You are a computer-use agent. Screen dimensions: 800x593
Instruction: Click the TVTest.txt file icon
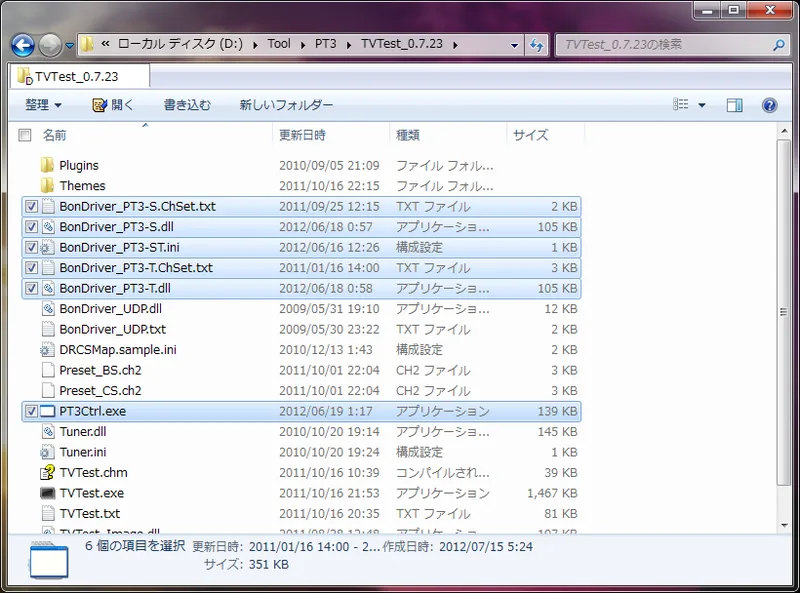click(x=48, y=513)
